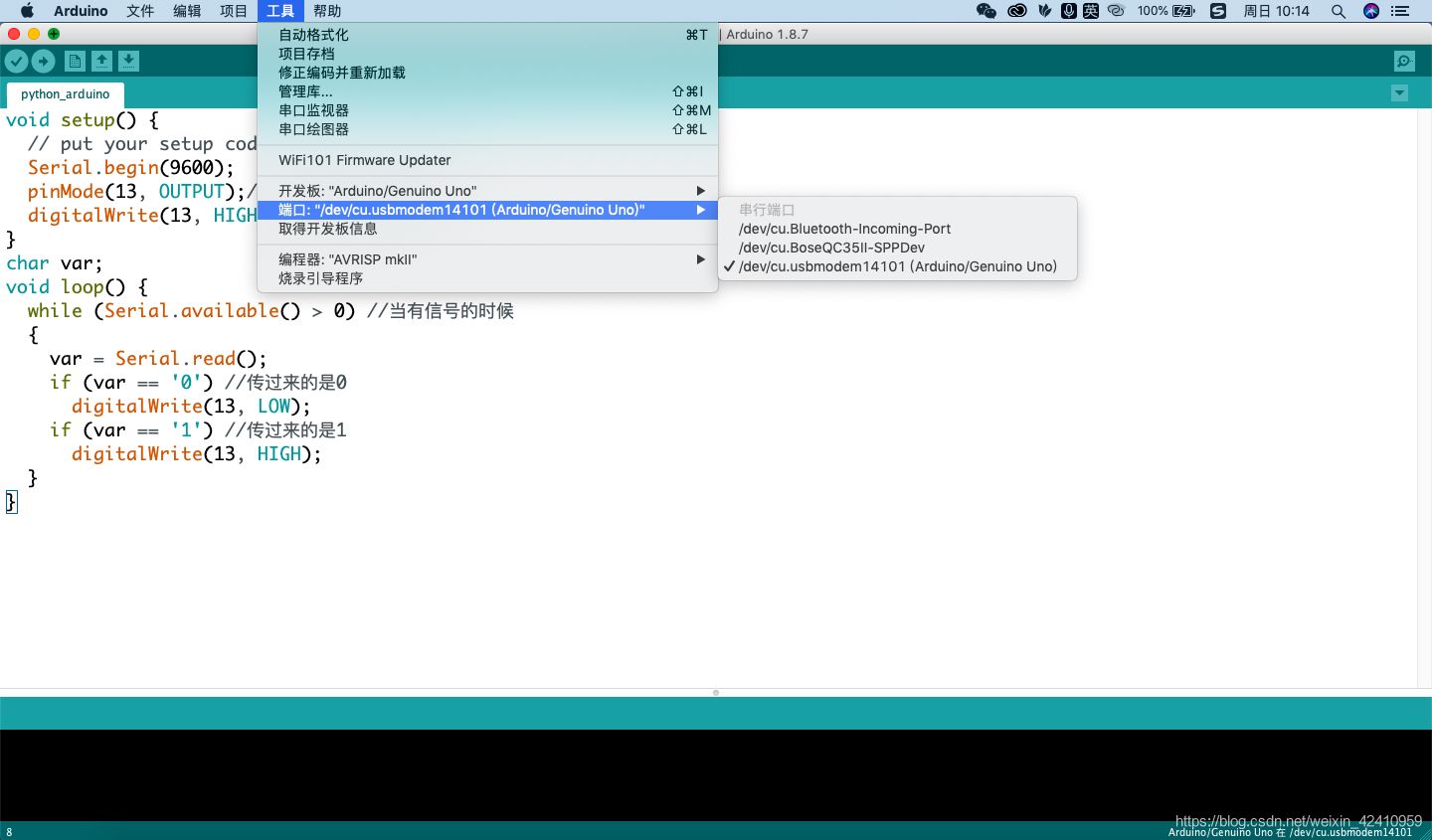Click the Verify (checkmark) toolbar button

(16, 61)
